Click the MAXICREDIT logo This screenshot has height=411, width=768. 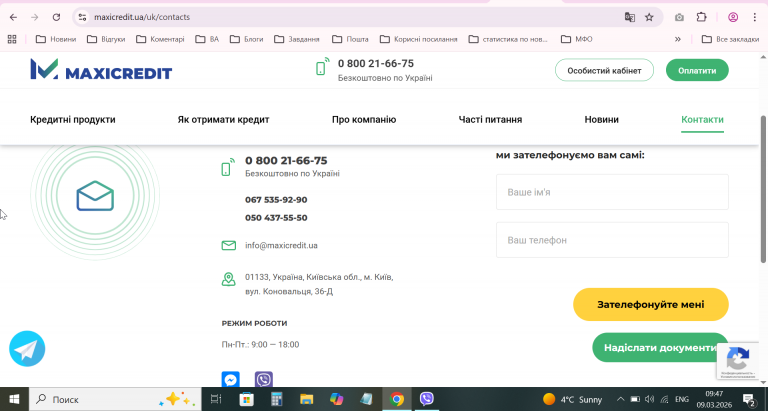(x=101, y=69)
